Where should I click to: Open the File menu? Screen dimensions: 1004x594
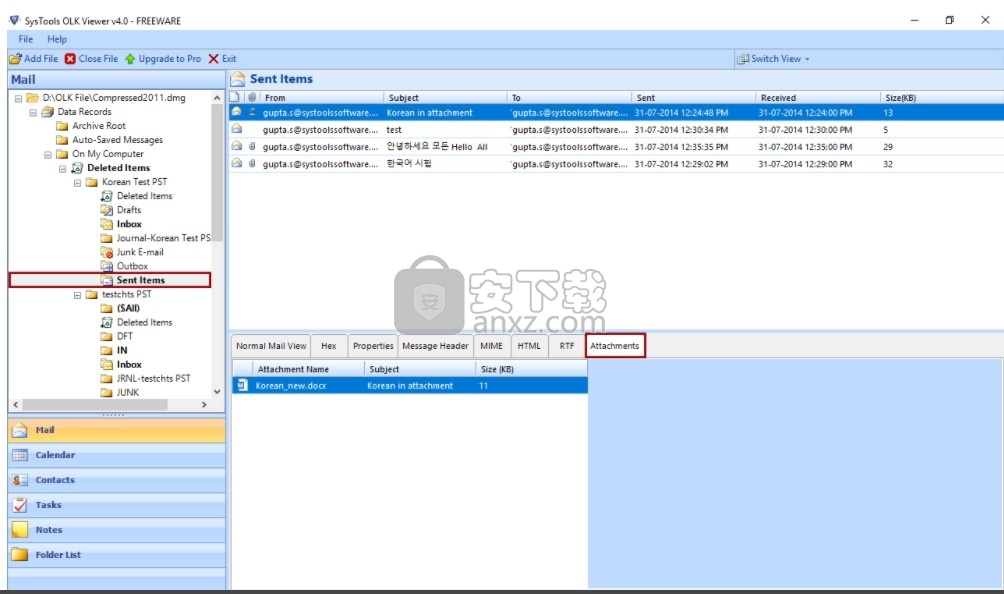pos(26,39)
